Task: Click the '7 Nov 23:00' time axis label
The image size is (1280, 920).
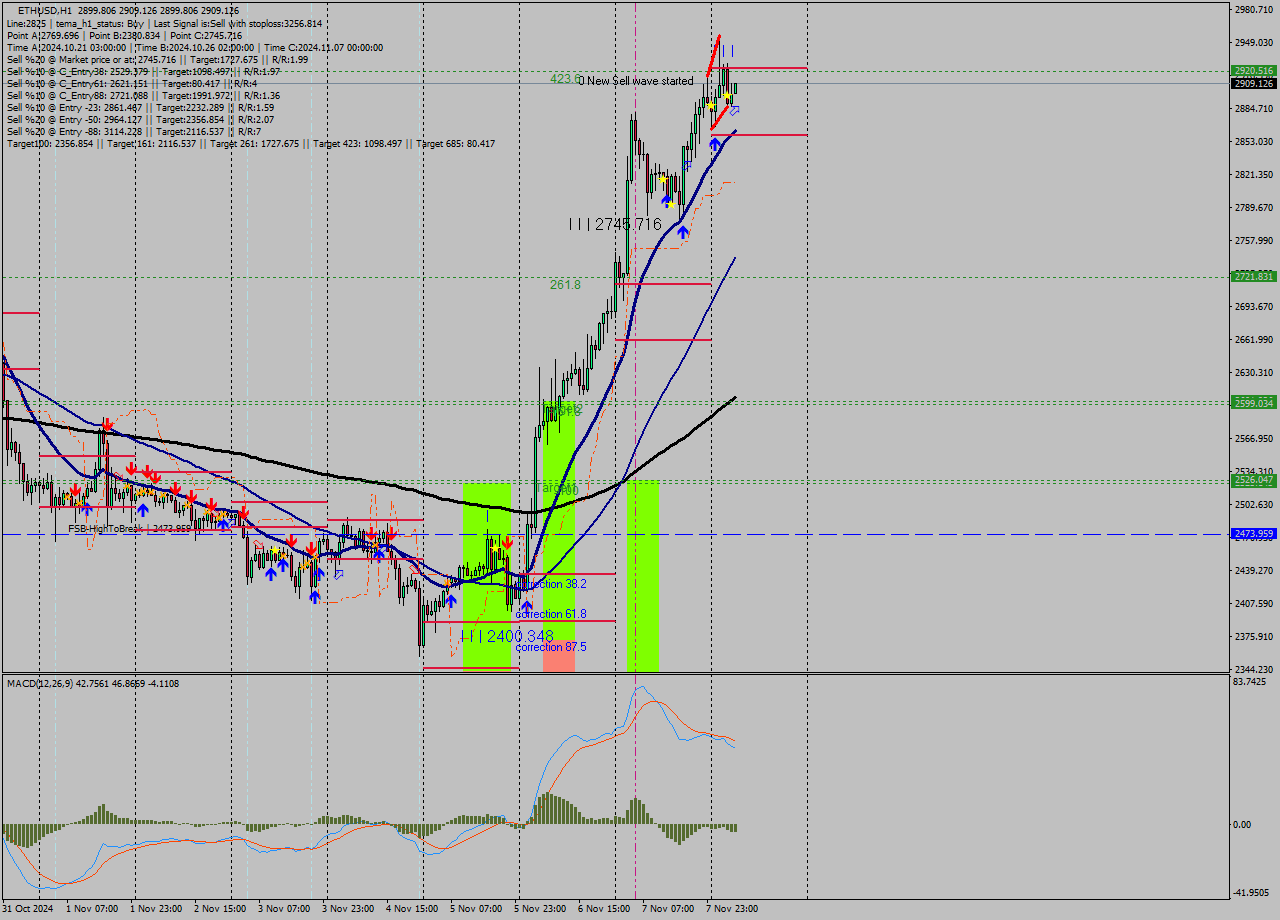Action: pyautogui.click(x=731, y=909)
